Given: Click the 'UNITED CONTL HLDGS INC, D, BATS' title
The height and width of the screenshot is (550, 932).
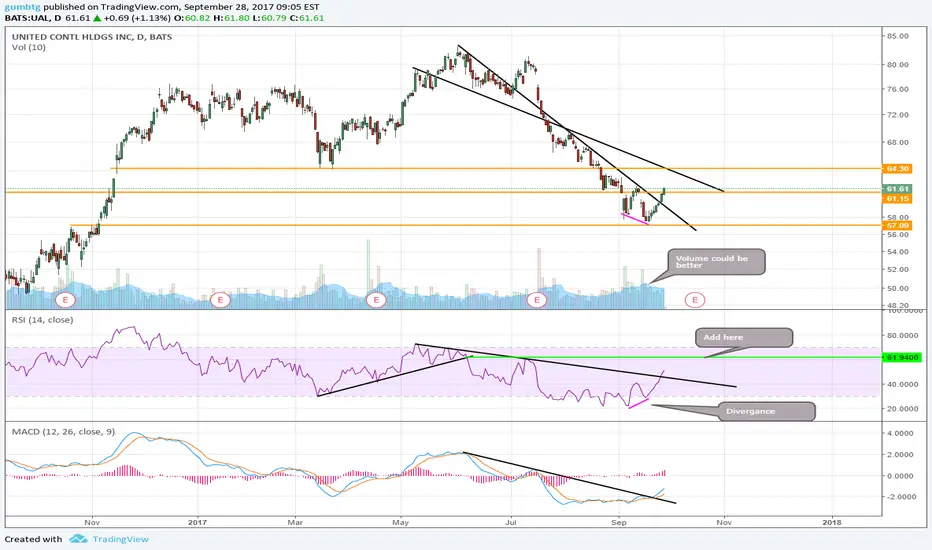Looking at the screenshot, I should point(92,36).
